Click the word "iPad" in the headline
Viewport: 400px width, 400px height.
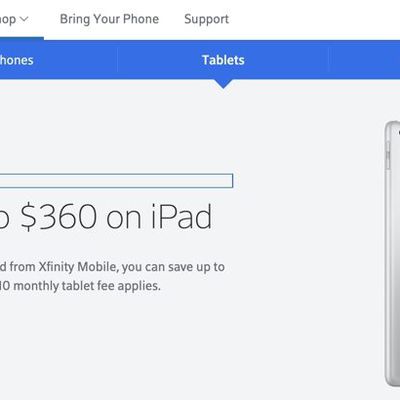pyautogui.click(x=181, y=216)
